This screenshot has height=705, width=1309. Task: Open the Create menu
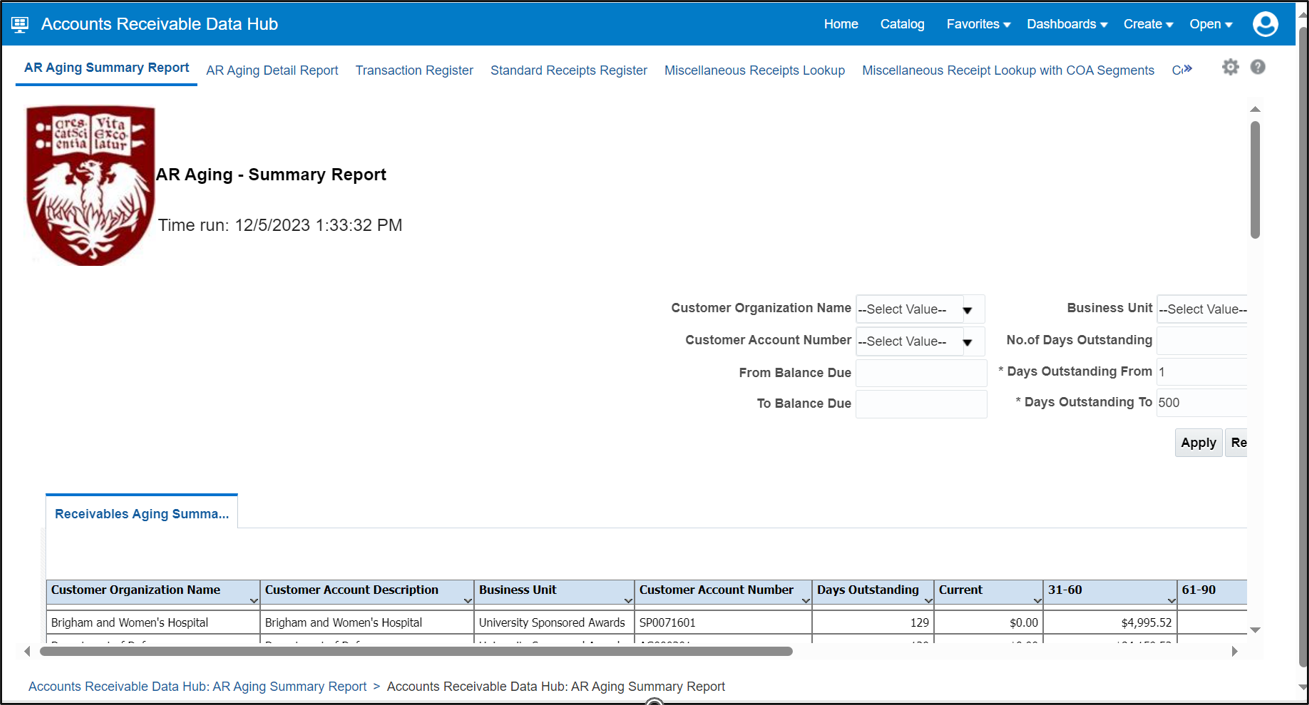[1148, 24]
